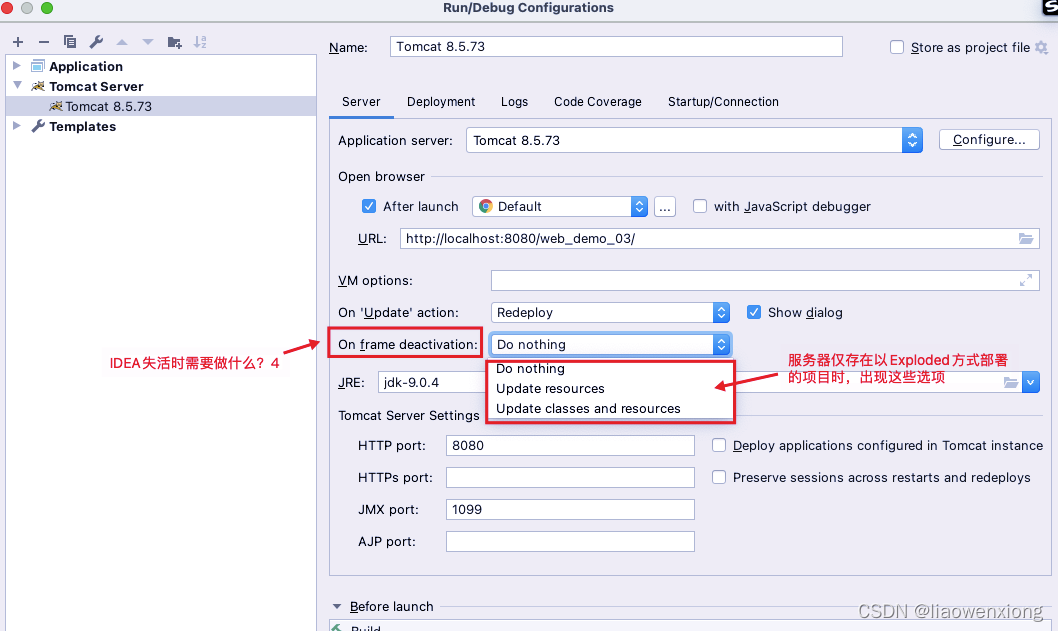1058x631 pixels.
Task: Expand the Application tree node
Action: coord(17,65)
